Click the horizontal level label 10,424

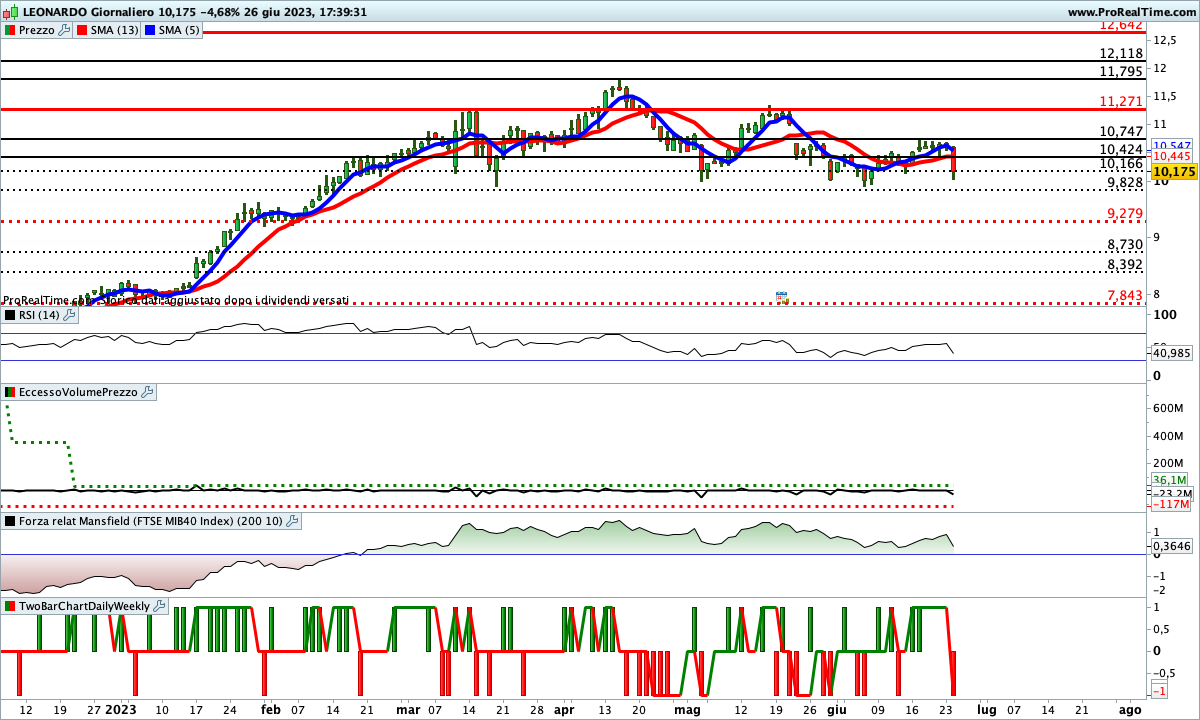[1121, 150]
